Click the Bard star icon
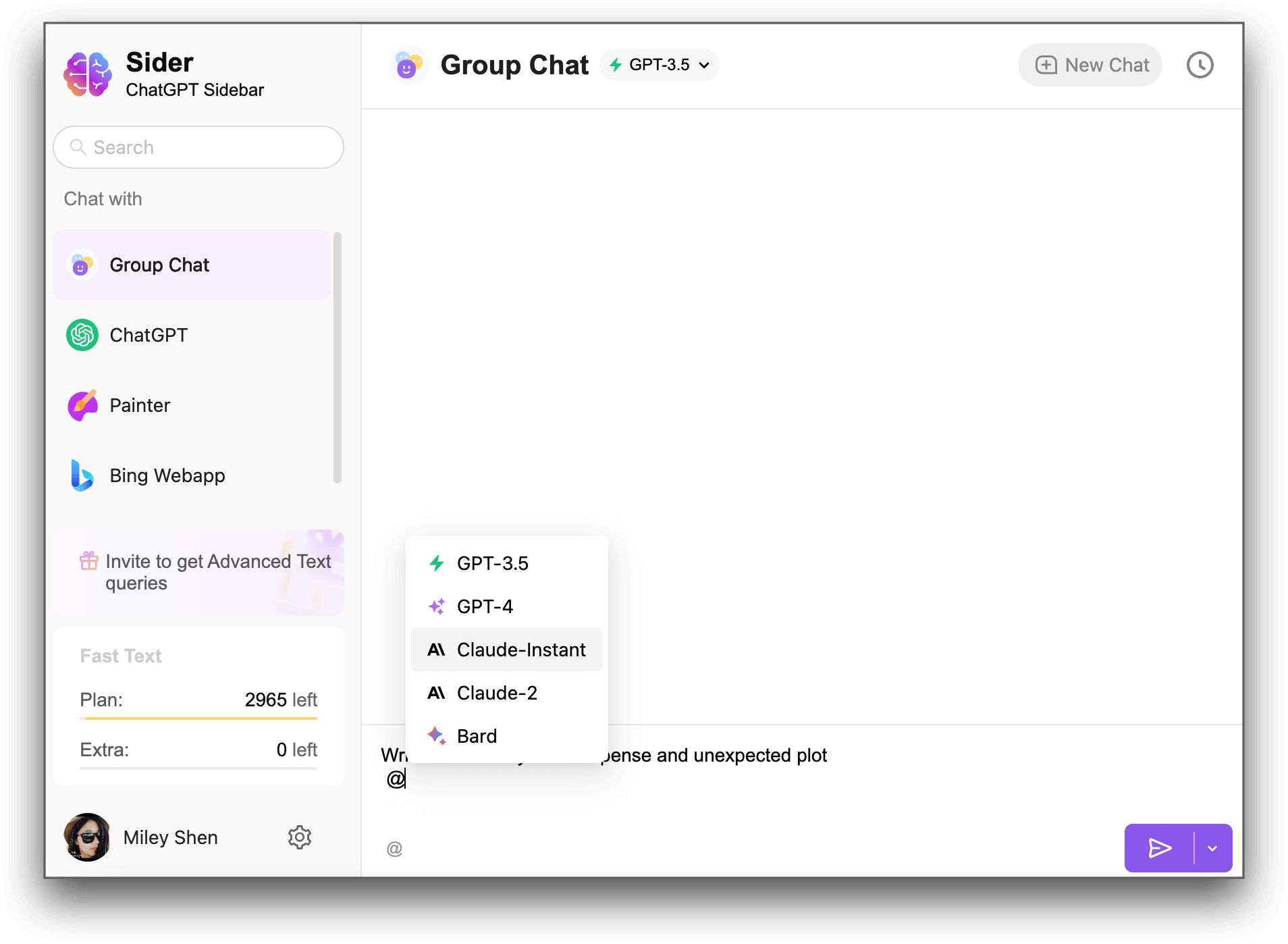This screenshot has width=1288, height=944. tap(437, 736)
